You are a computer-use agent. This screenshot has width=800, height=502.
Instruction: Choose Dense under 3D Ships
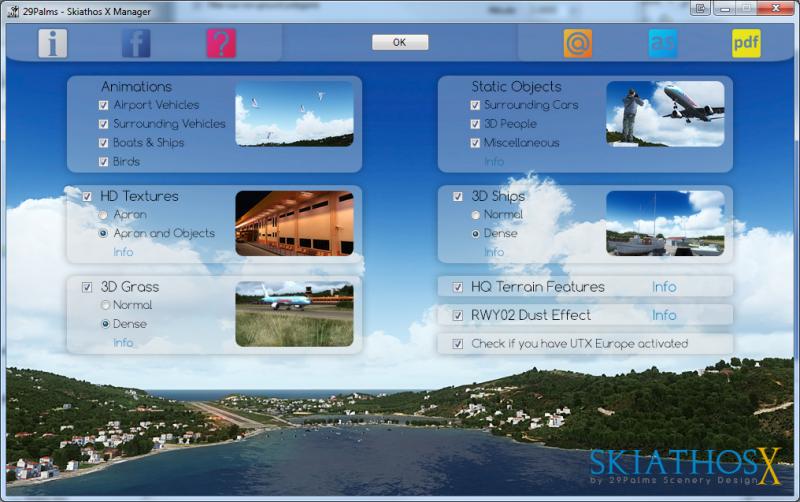click(476, 234)
